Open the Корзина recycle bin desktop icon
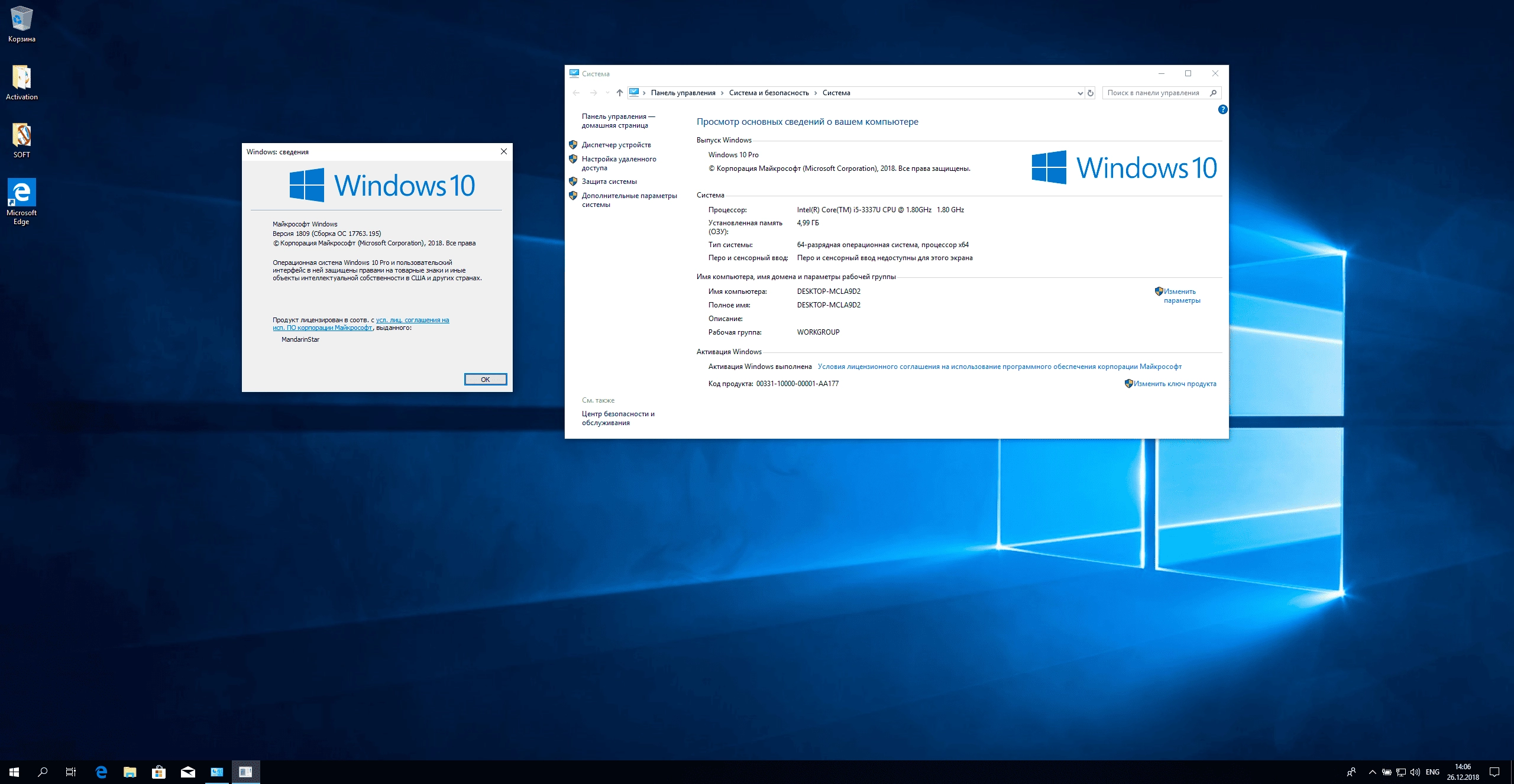The height and width of the screenshot is (784, 1514). click(x=22, y=24)
